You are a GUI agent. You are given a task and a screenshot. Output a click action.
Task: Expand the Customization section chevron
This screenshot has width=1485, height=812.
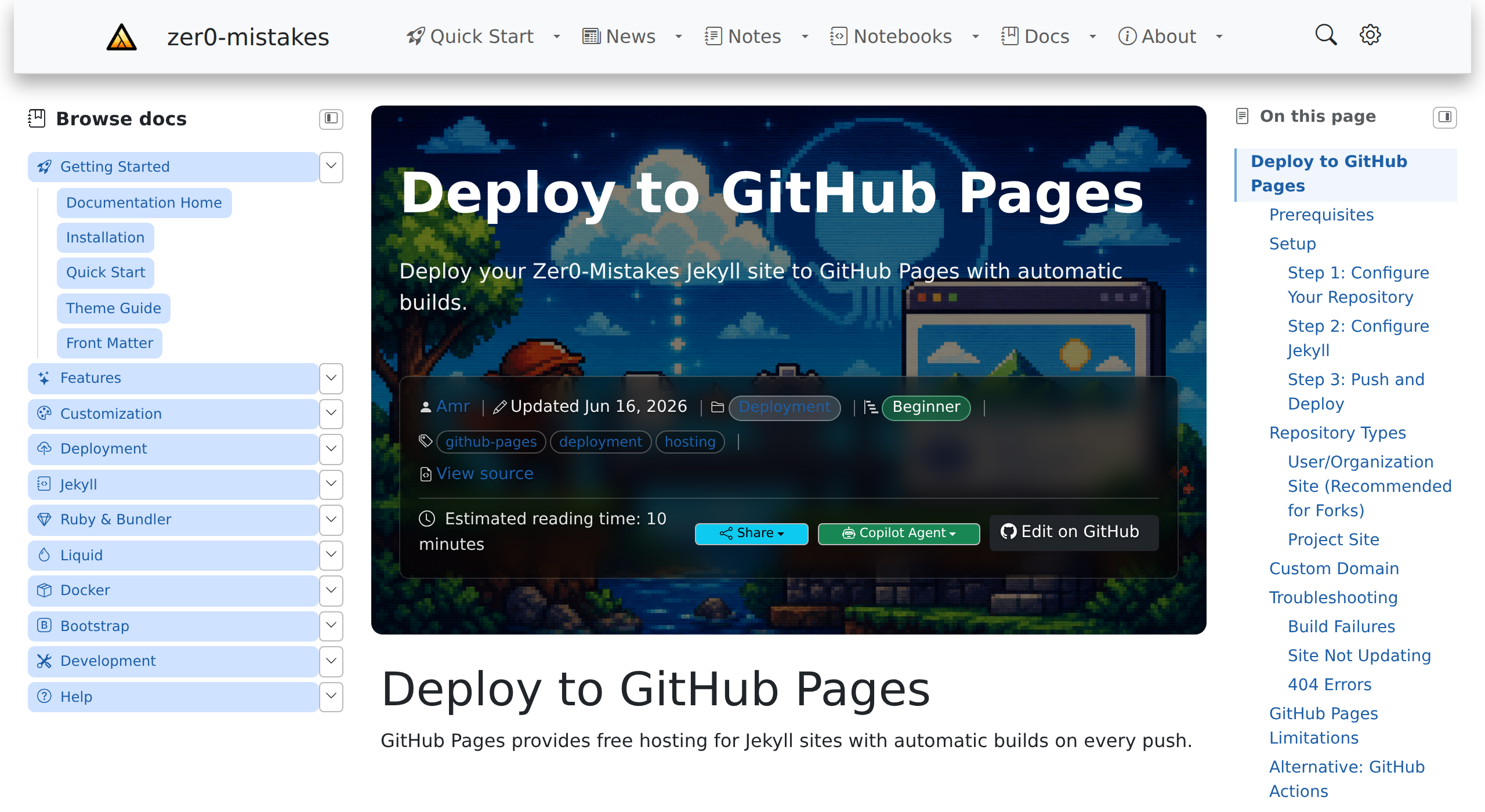pyautogui.click(x=331, y=414)
